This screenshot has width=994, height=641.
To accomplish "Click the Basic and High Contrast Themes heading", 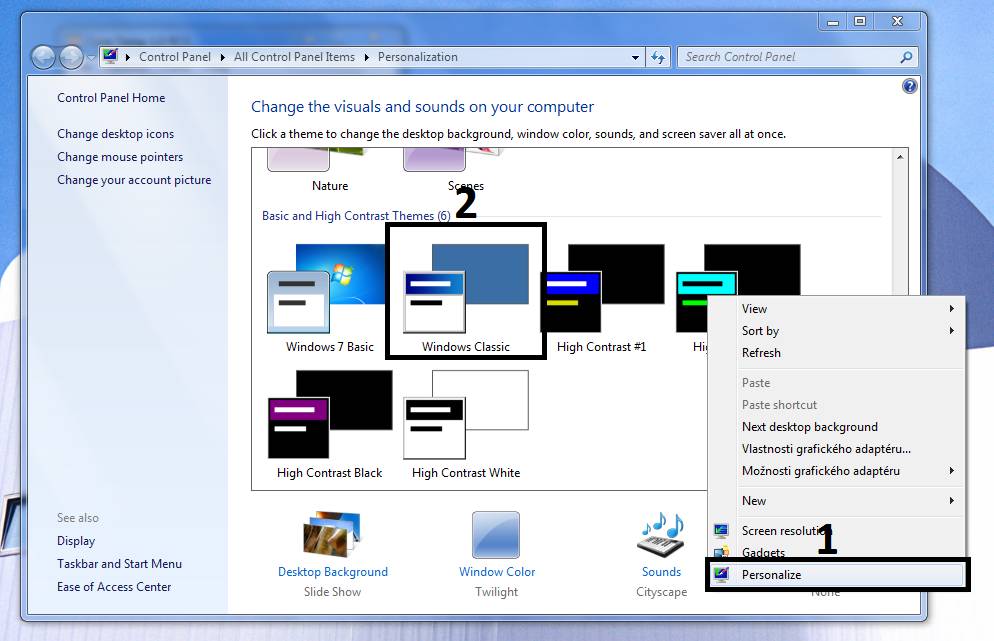I will 356,216.
